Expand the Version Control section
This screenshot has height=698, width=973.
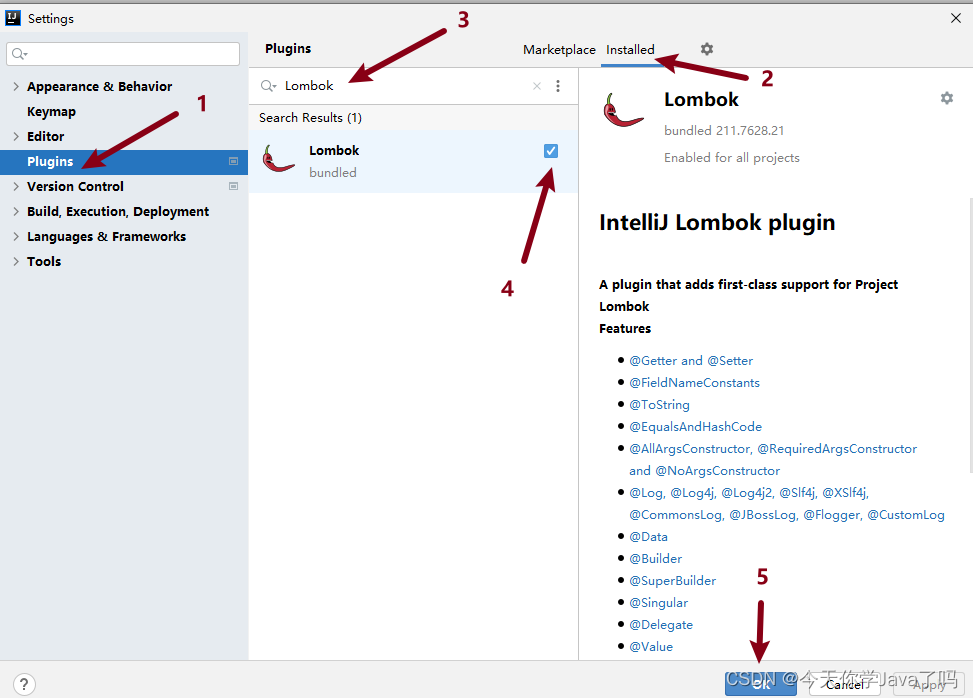pos(16,186)
